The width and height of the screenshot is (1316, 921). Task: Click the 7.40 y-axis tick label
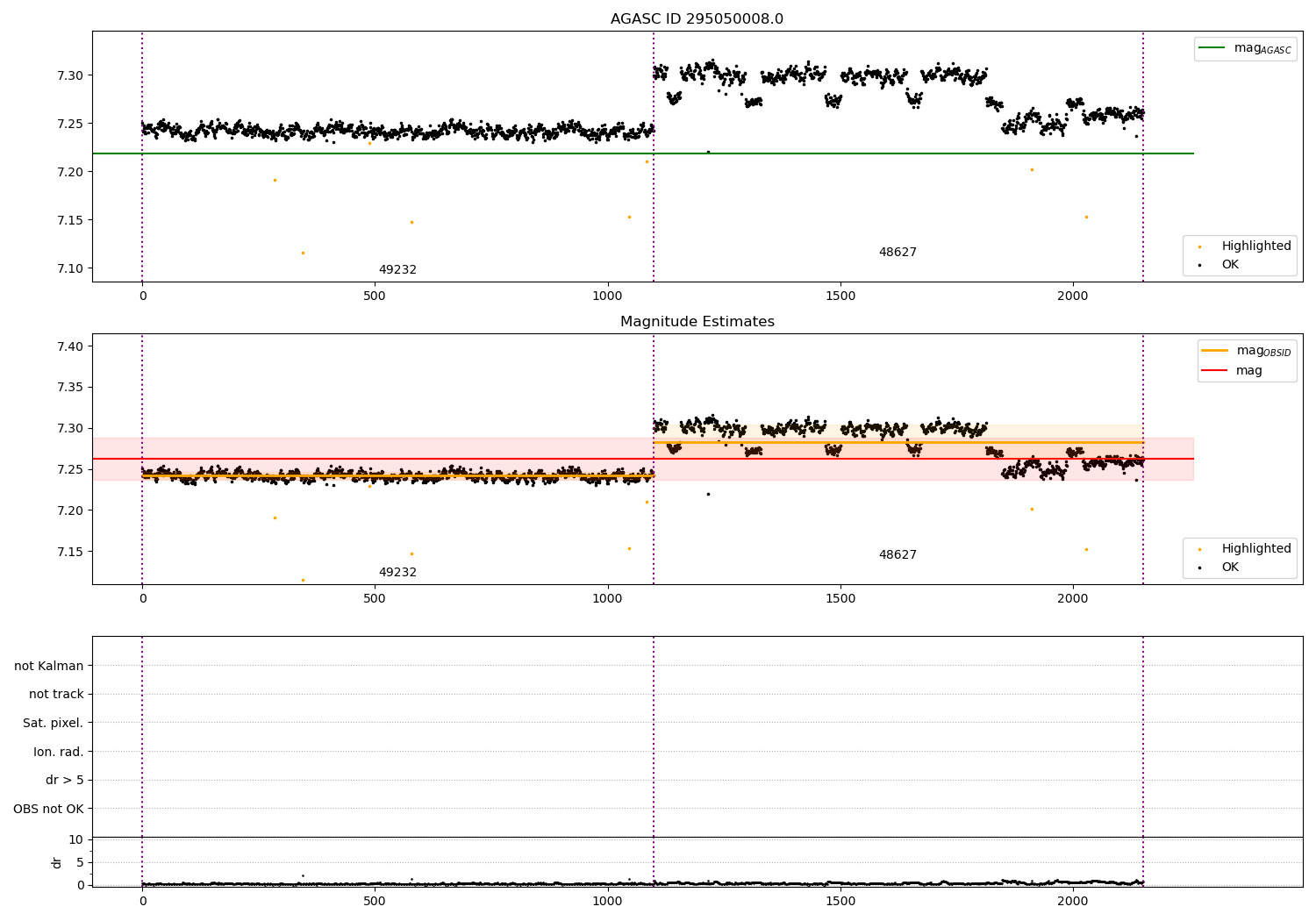click(x=70, y=346)
